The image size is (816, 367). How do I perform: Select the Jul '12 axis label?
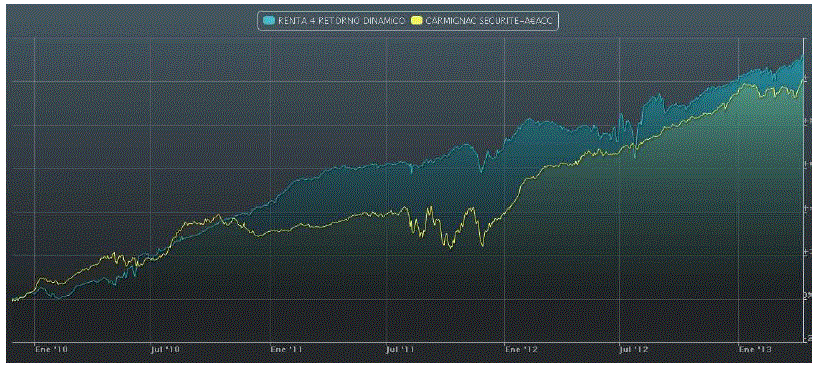click(635, 350)
